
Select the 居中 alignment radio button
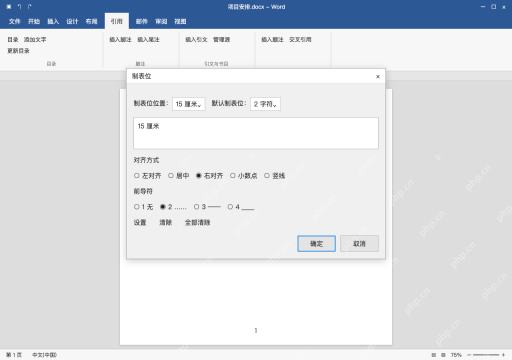tap(171, 175)
